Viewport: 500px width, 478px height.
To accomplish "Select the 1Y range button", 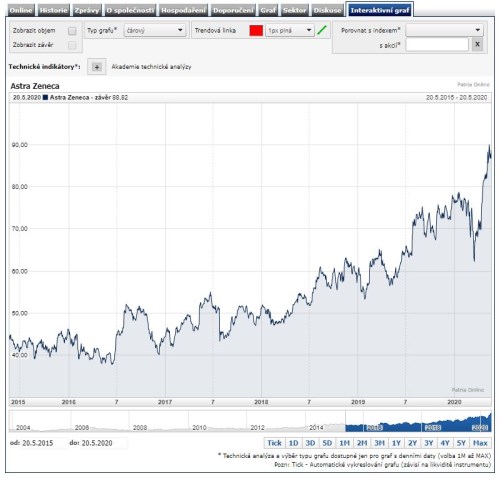I will 396,443.
